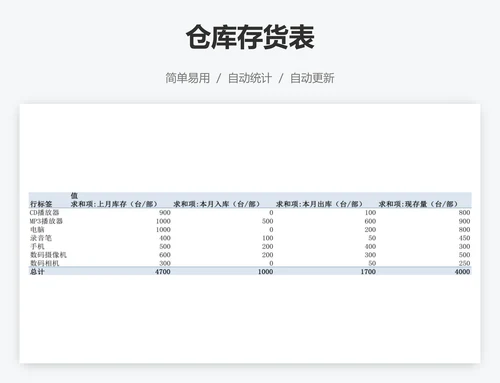Select 数码摄像机 上月库存 value 600
Viewport: 500px width, 383px height.
165,255
